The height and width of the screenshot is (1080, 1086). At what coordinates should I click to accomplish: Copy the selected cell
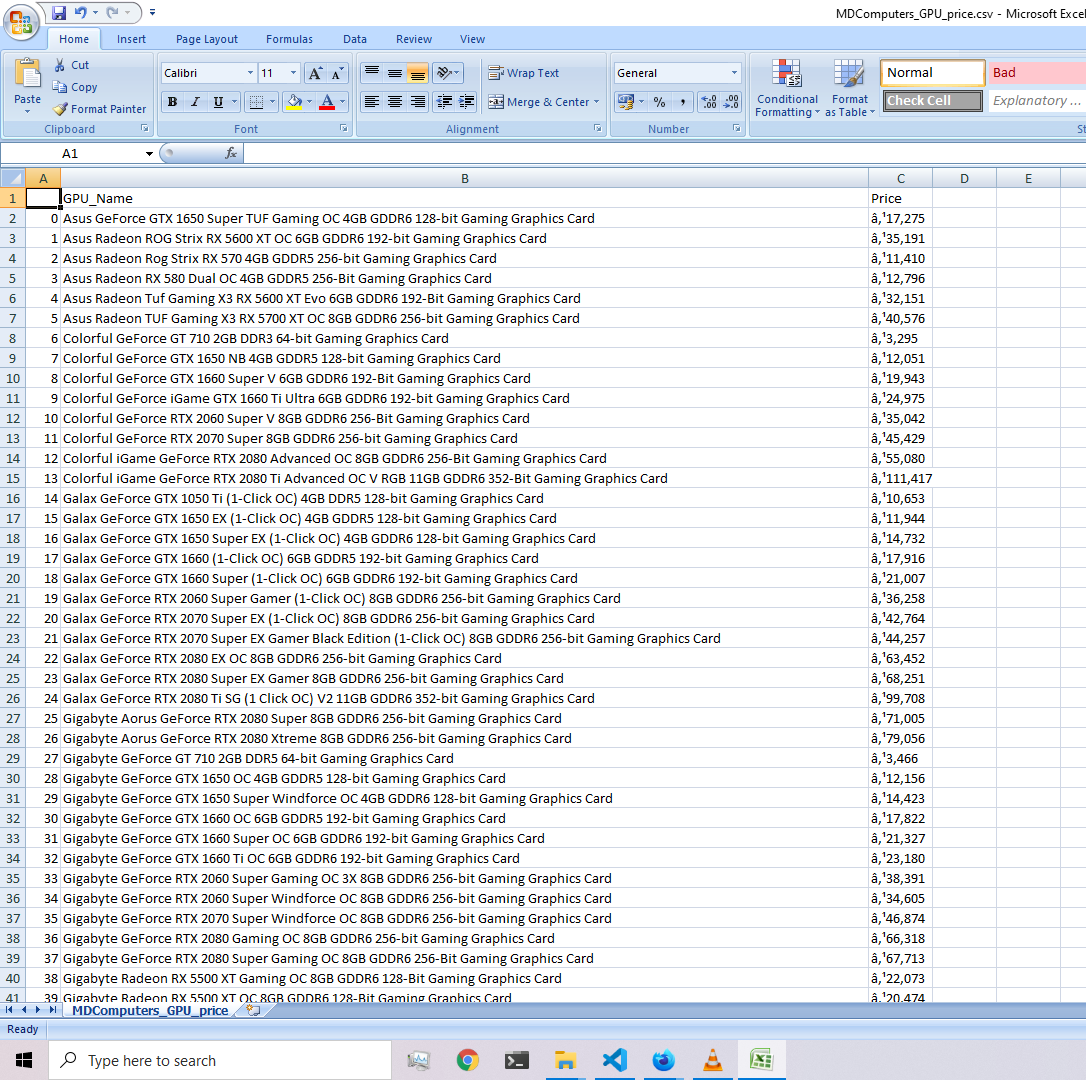[x=75, y=87]
